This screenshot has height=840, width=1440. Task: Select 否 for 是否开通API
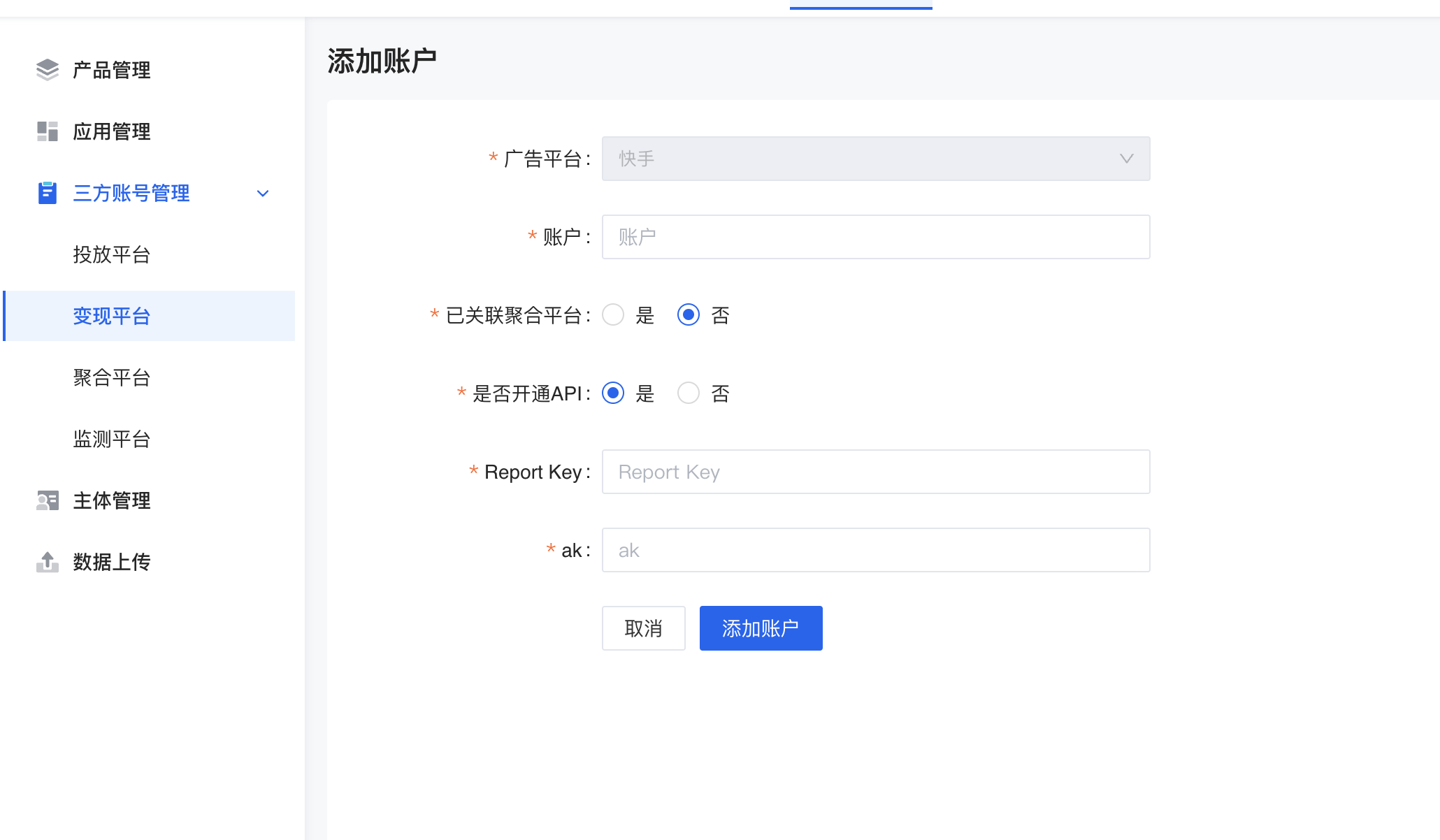point(689,393)
